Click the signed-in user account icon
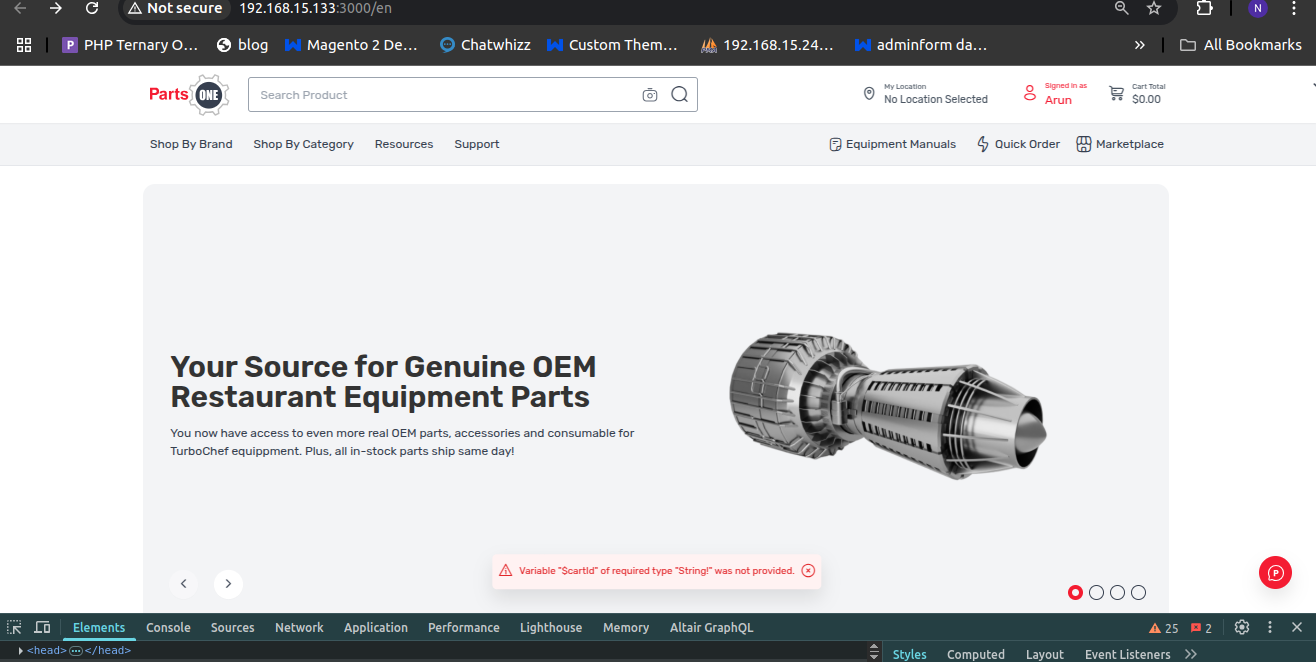 pyautogui.click(x=1029, y=93)
